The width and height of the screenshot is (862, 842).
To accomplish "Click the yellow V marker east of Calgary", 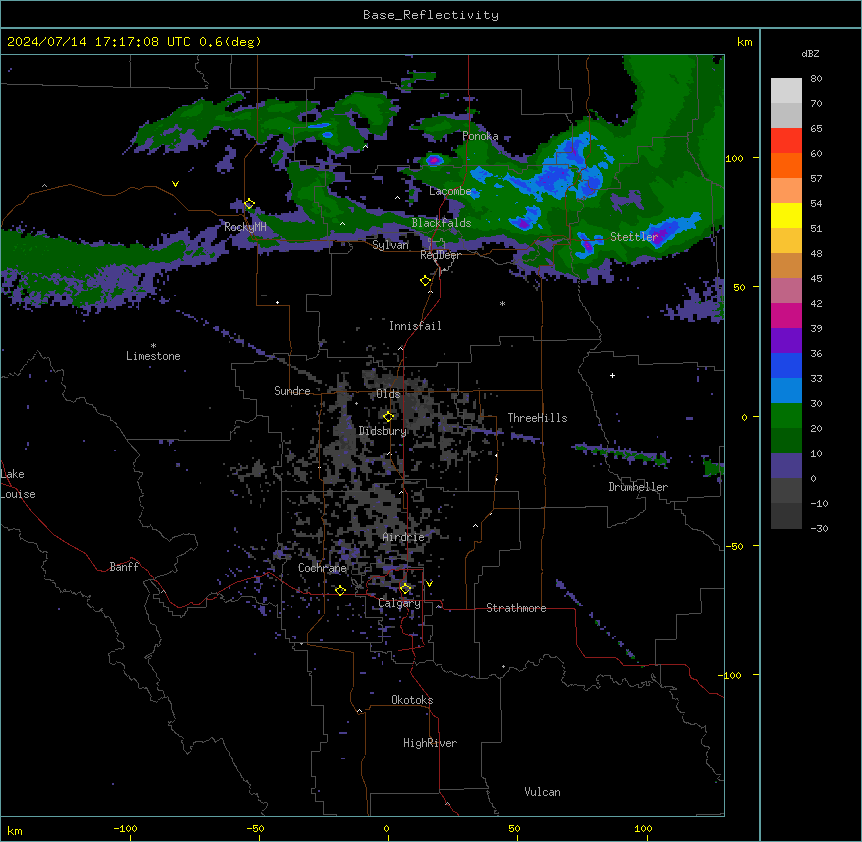I will [x=429, y=584].
